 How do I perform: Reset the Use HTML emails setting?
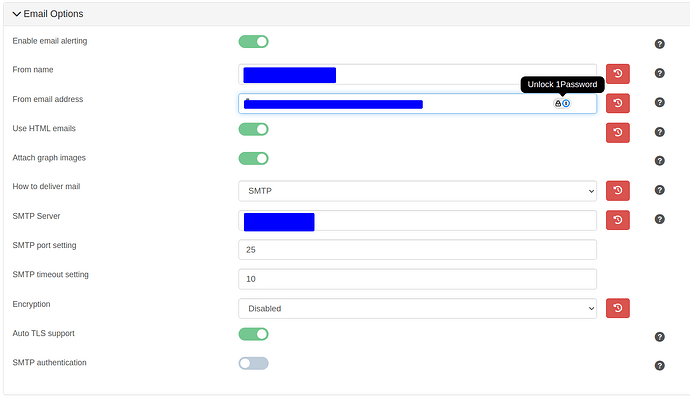(617, 133)
